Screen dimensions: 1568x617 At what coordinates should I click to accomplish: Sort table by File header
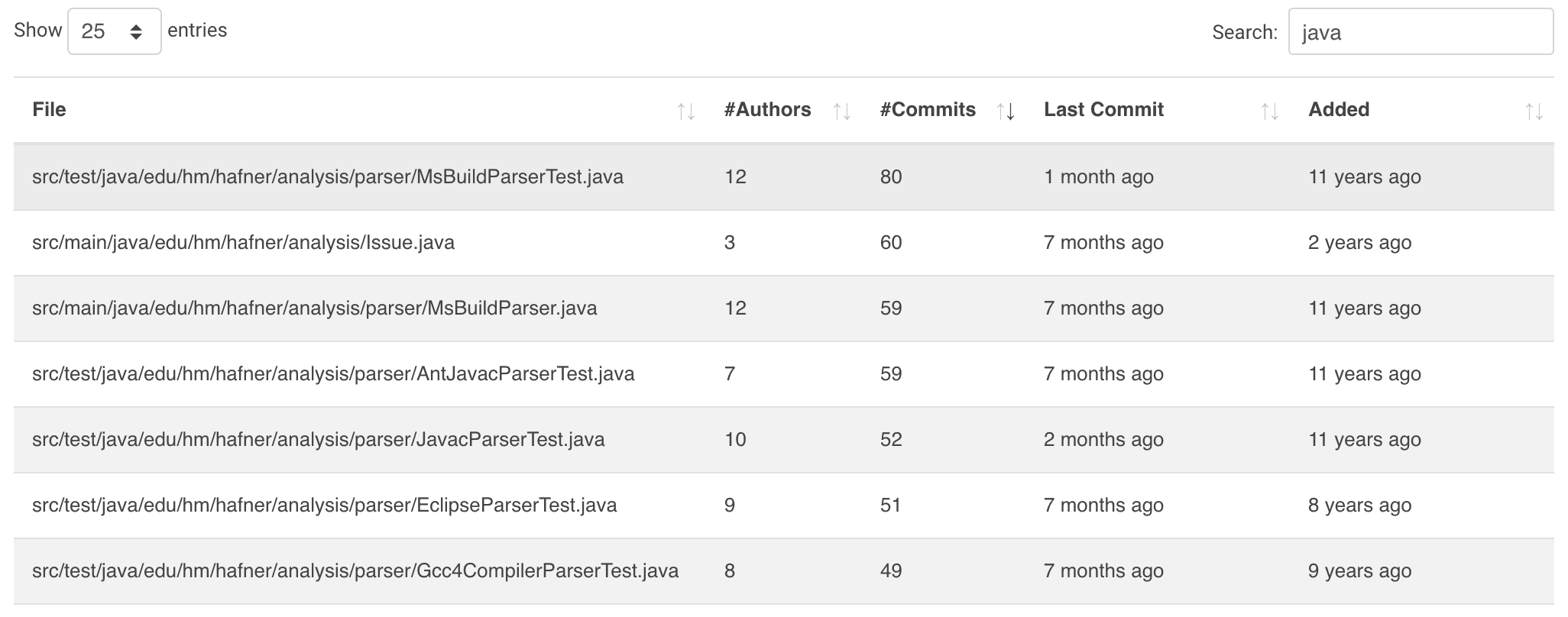pyautogui.click(x=49, y=110)
